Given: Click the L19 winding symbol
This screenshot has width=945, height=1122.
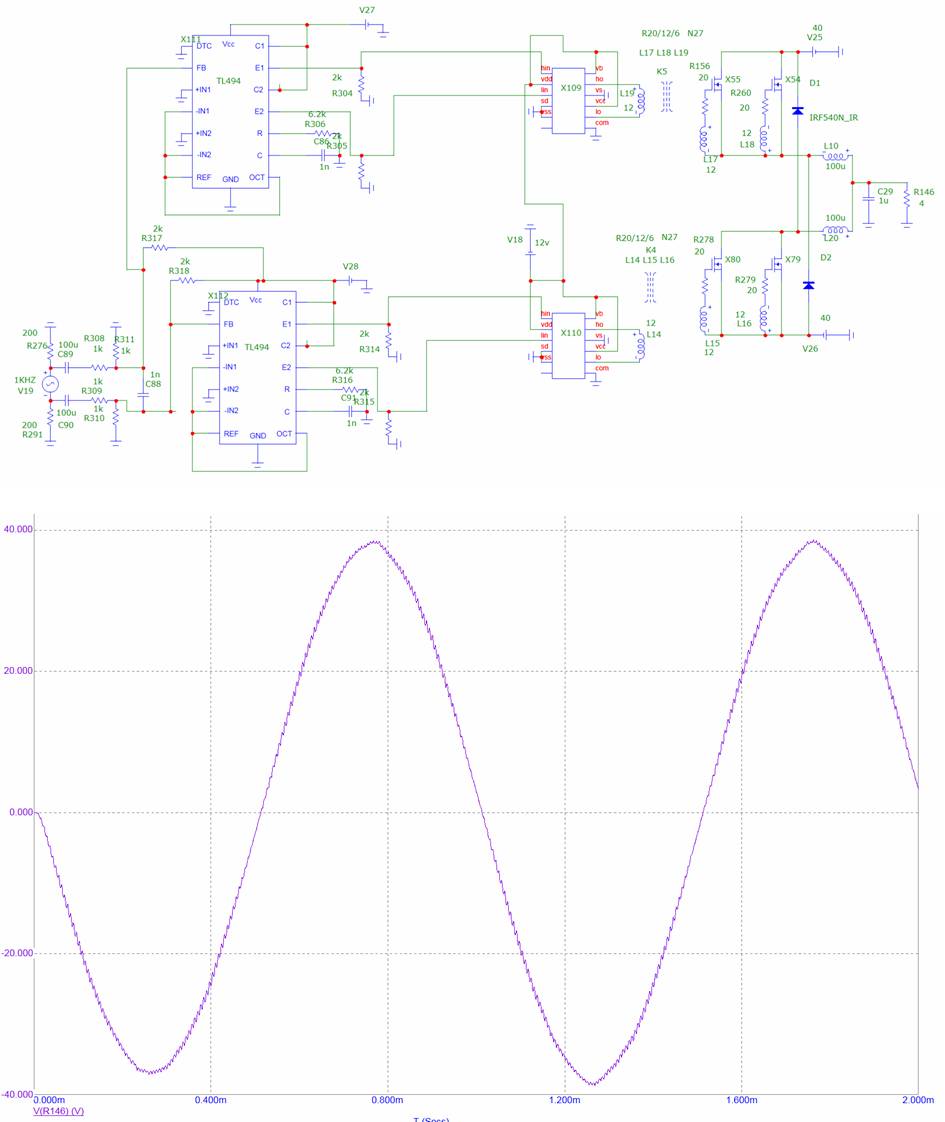Looking at the screenshot, I should click(x=640, y=101).
